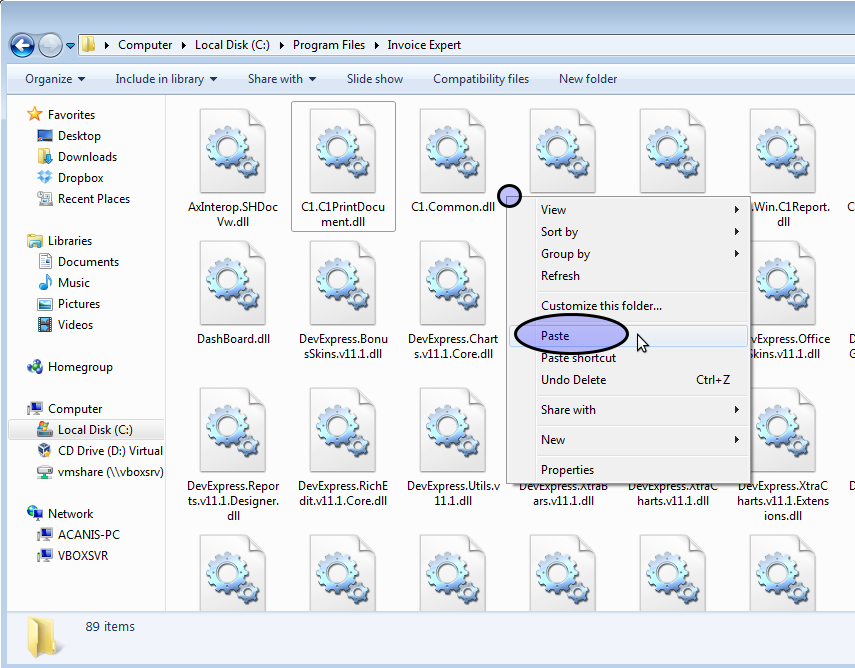Select Libraries in the navigation pane
This screenshot has width=855, height=668.
click(70, 241)
